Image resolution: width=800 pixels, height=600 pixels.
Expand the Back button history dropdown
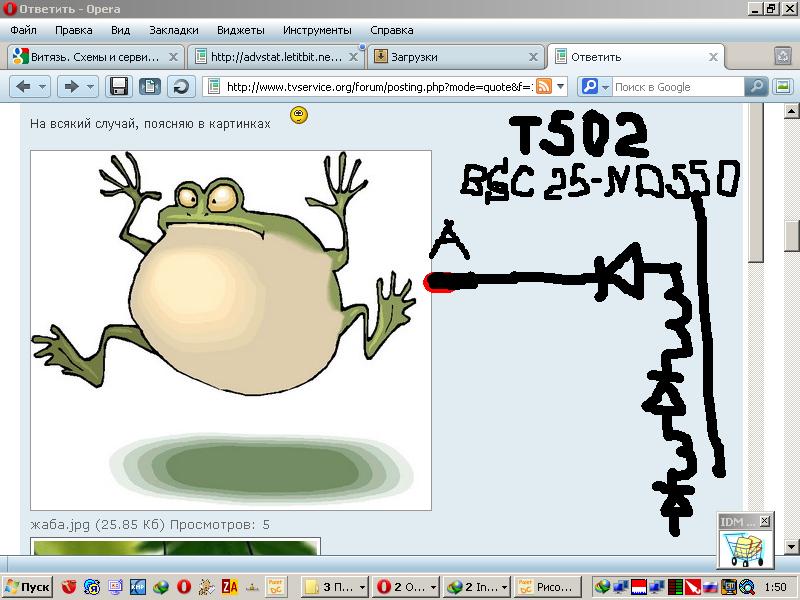click(x=43, y=87)
